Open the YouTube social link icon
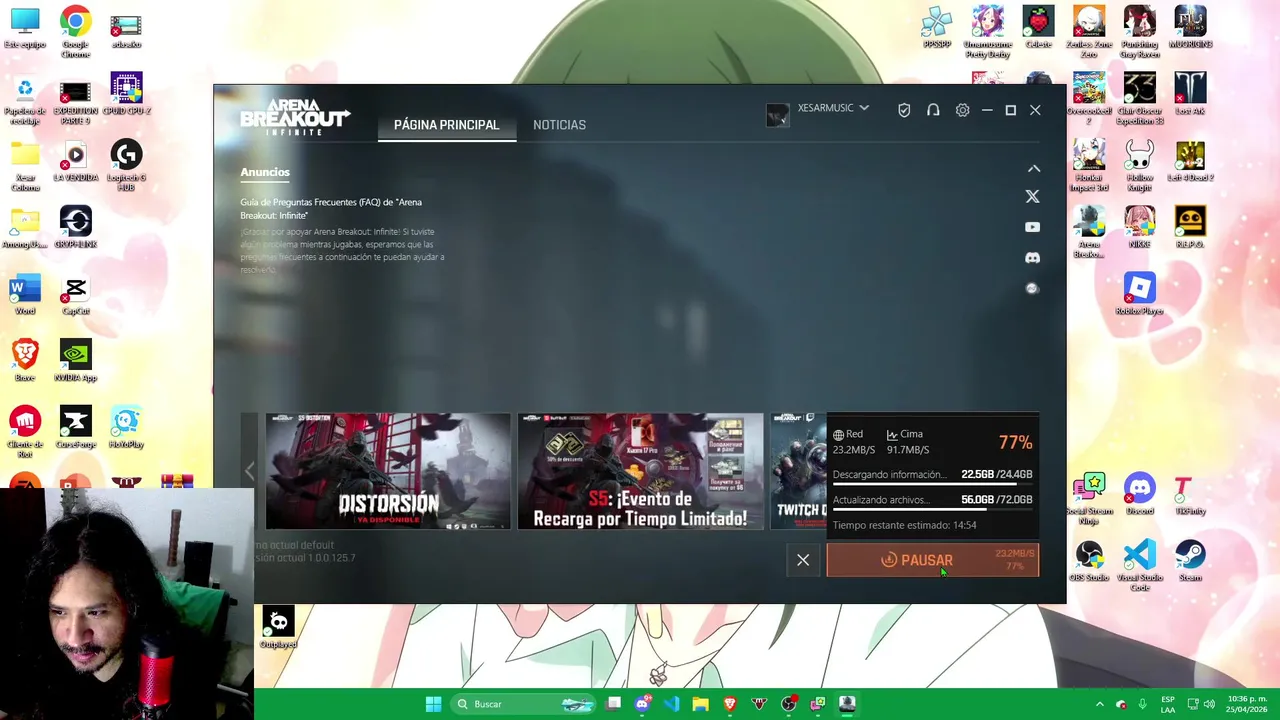Screen dimensions: 1280x720 pos(1032,227)
